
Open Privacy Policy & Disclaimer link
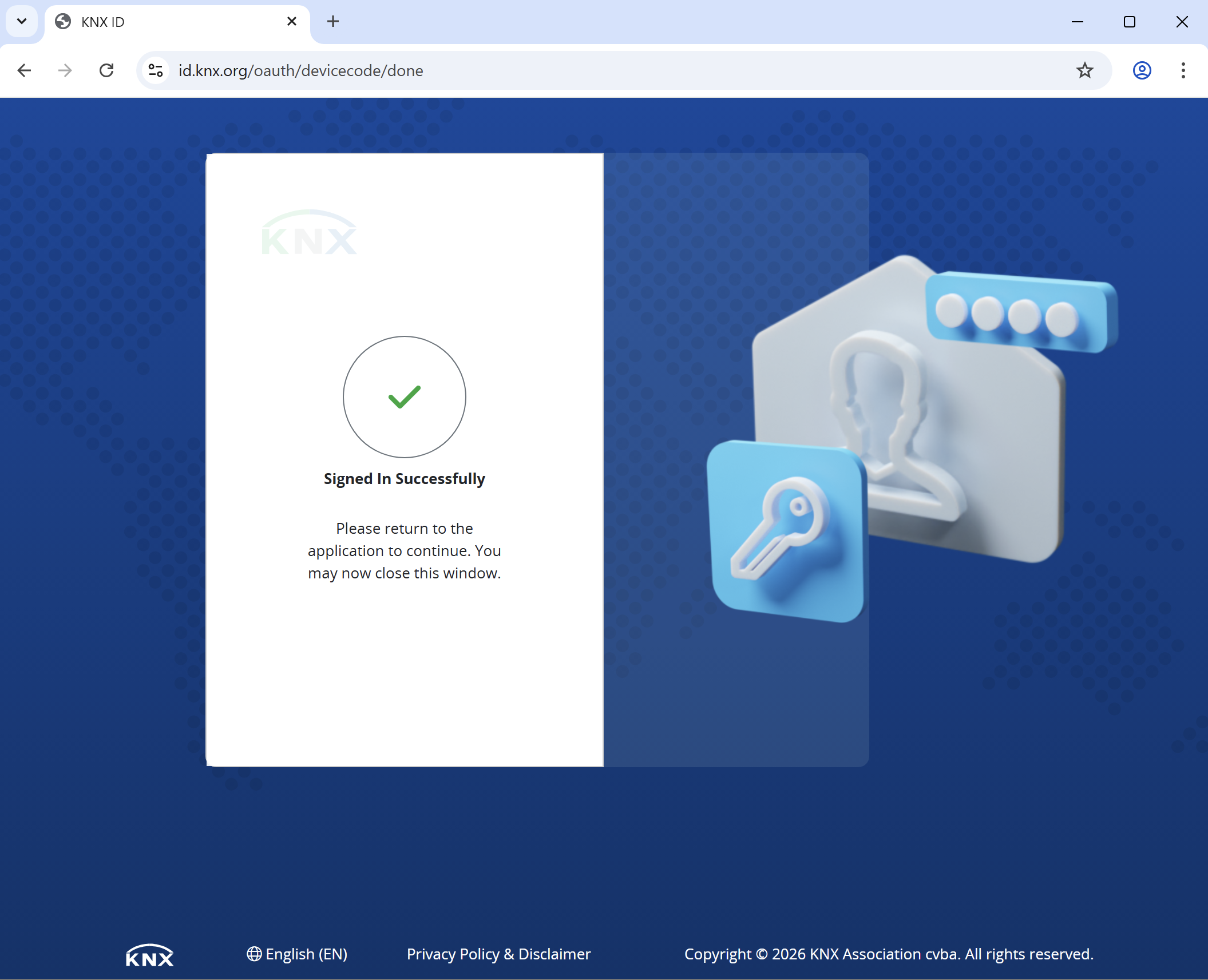pos(498,954)
